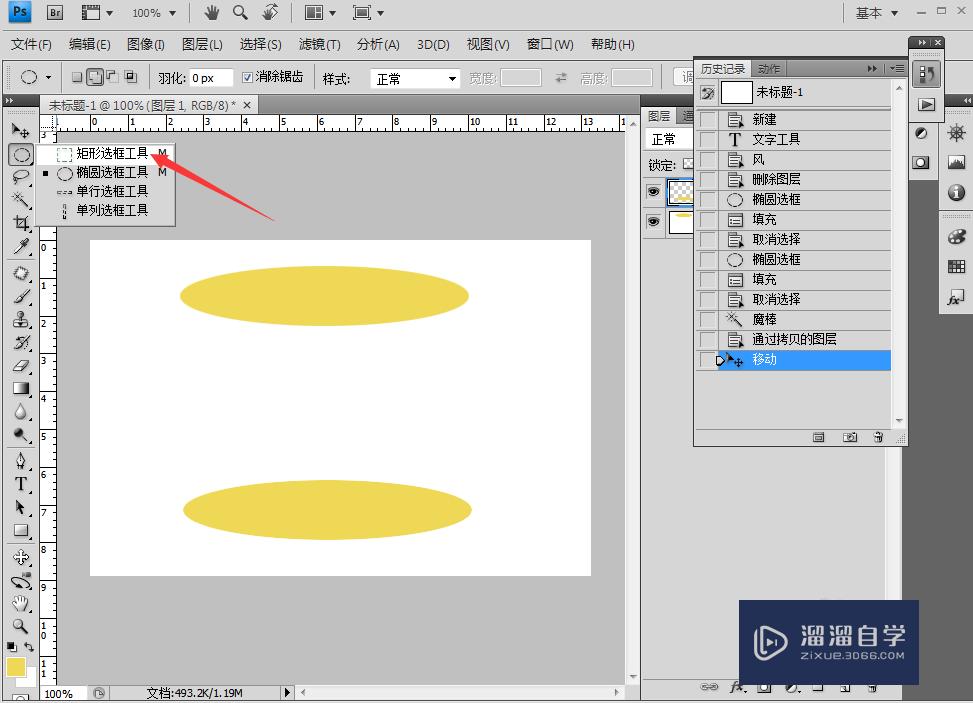Open the History panel options menu
973x703 pixels.
coord(897,68)
